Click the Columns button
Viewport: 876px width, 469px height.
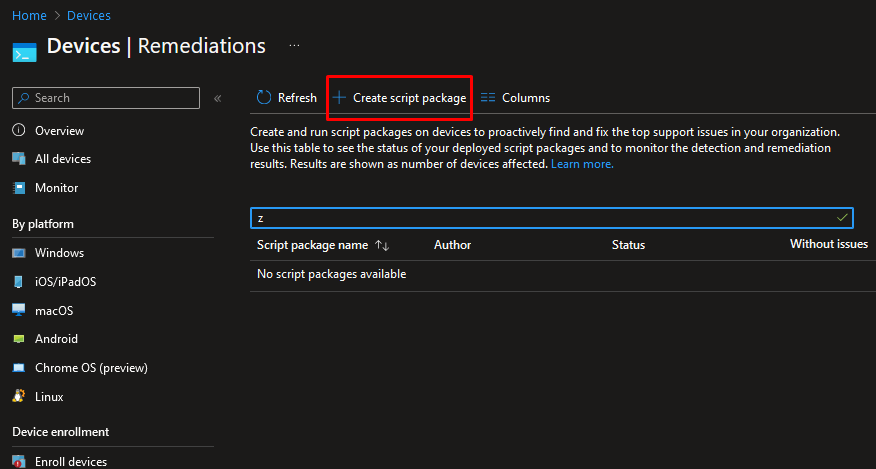515,98
